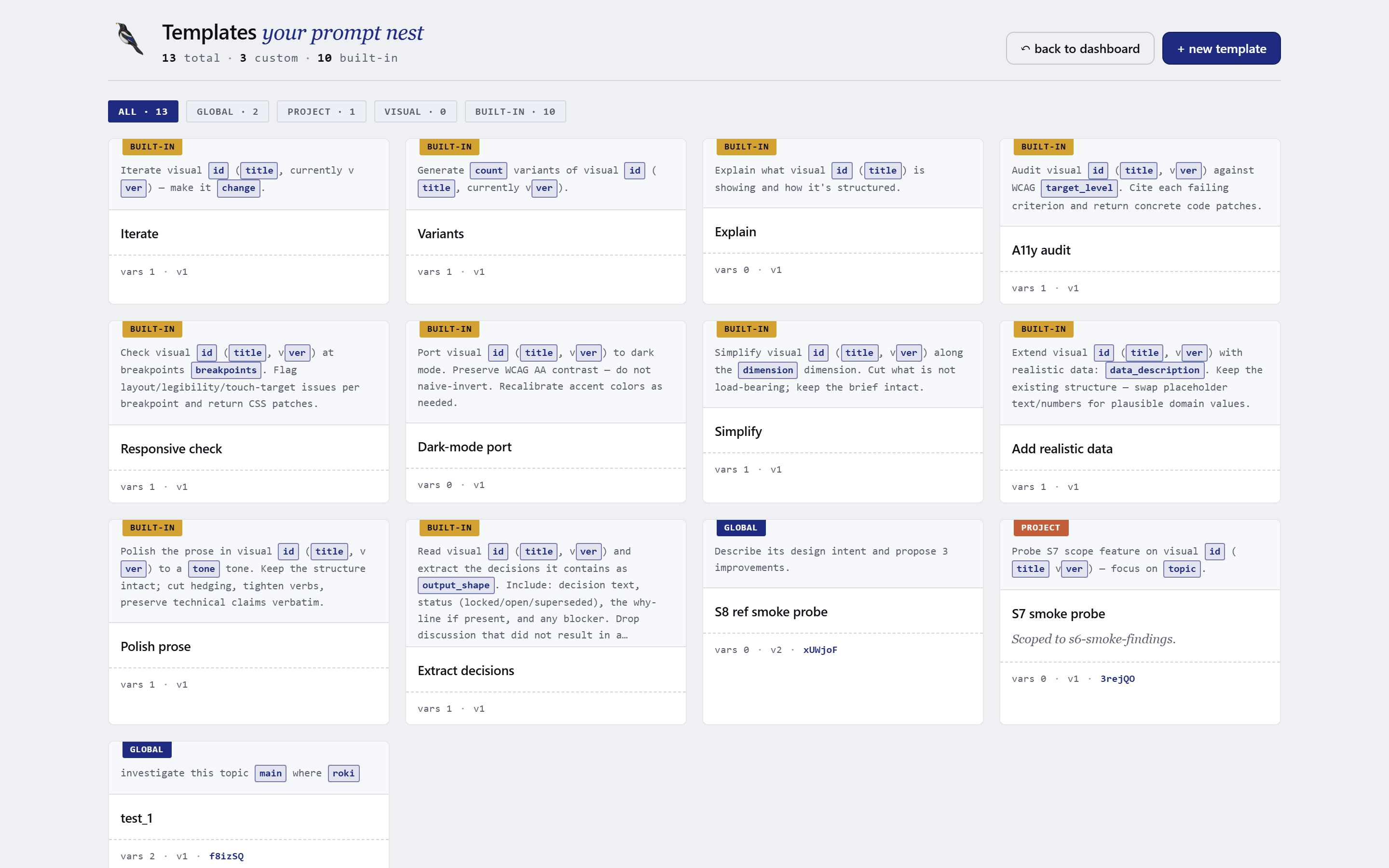The height and width of the screenshot is (868, 1389).
Task: Click the 'roki' variable chip in test_1
Action: pos(343,773)
